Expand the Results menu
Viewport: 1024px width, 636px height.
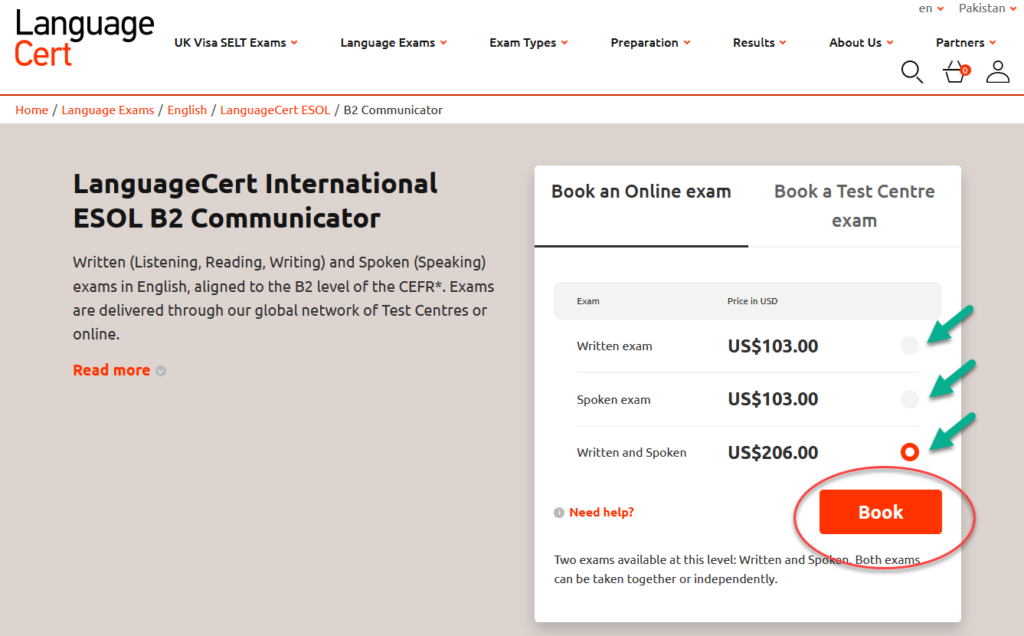point(760,42)
